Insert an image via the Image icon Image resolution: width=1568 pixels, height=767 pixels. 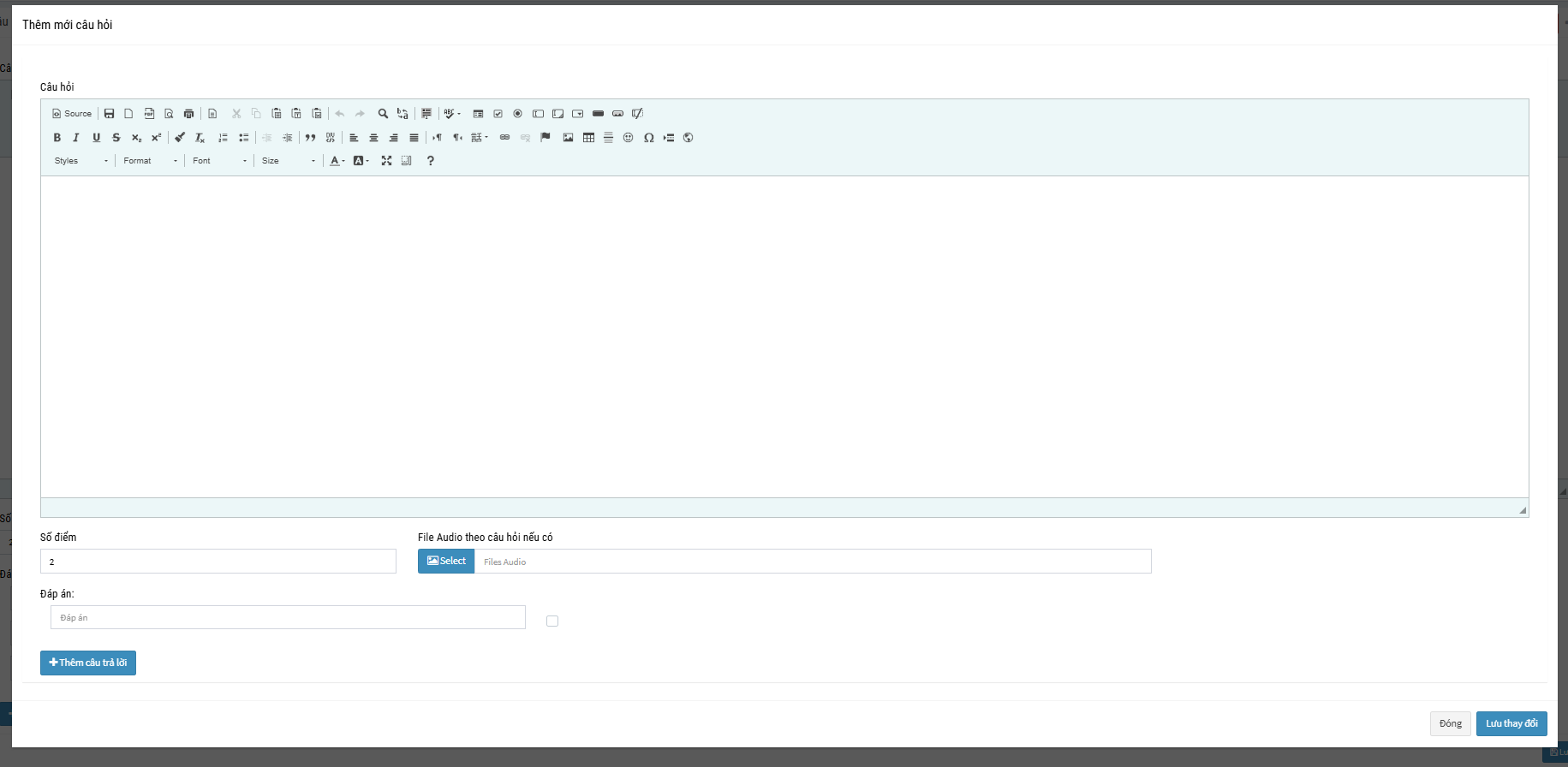coord(568,138)
